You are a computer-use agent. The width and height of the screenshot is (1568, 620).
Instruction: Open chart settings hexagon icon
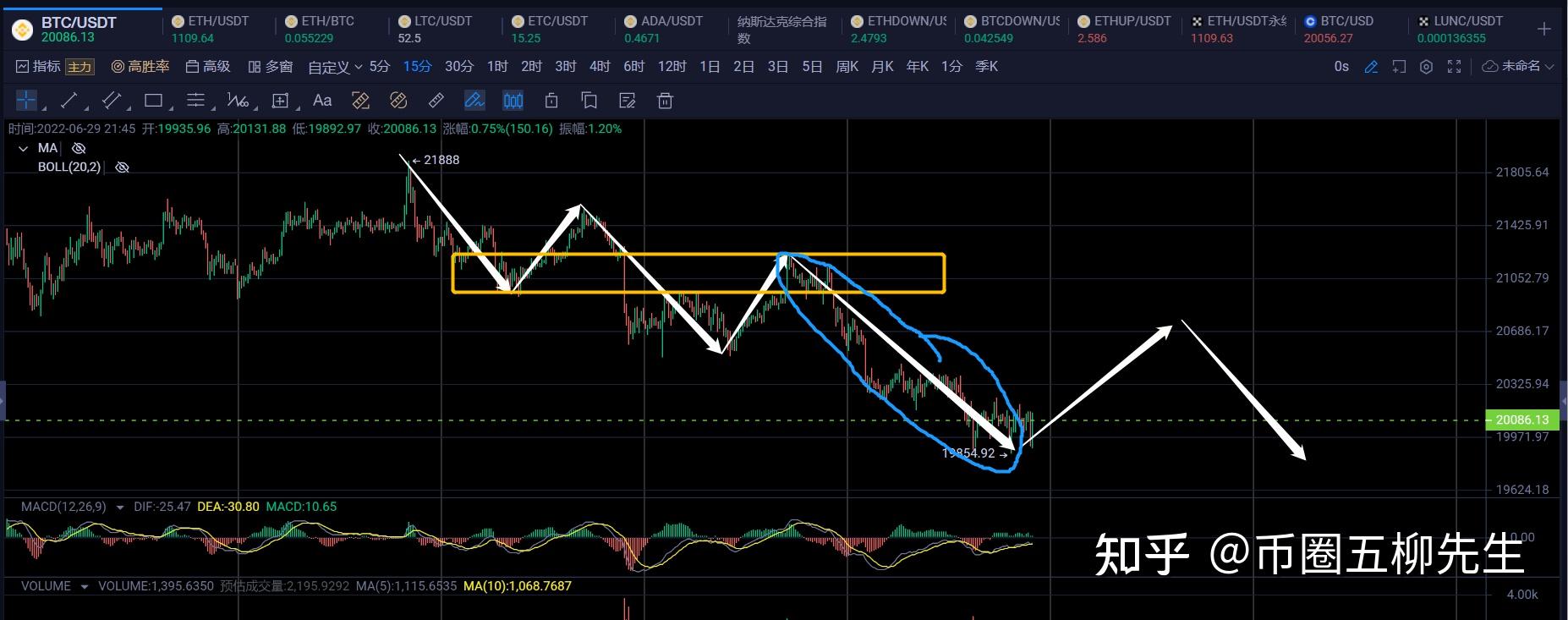click(x=1426, y=67)
